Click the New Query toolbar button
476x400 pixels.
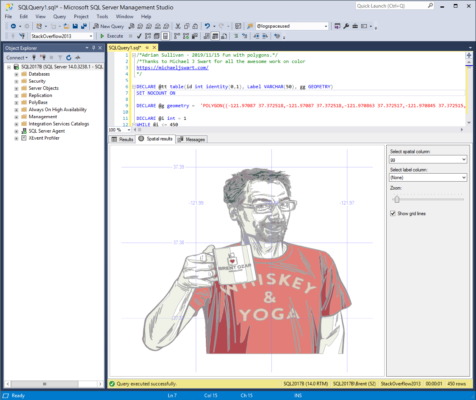[x=108, y=26]
